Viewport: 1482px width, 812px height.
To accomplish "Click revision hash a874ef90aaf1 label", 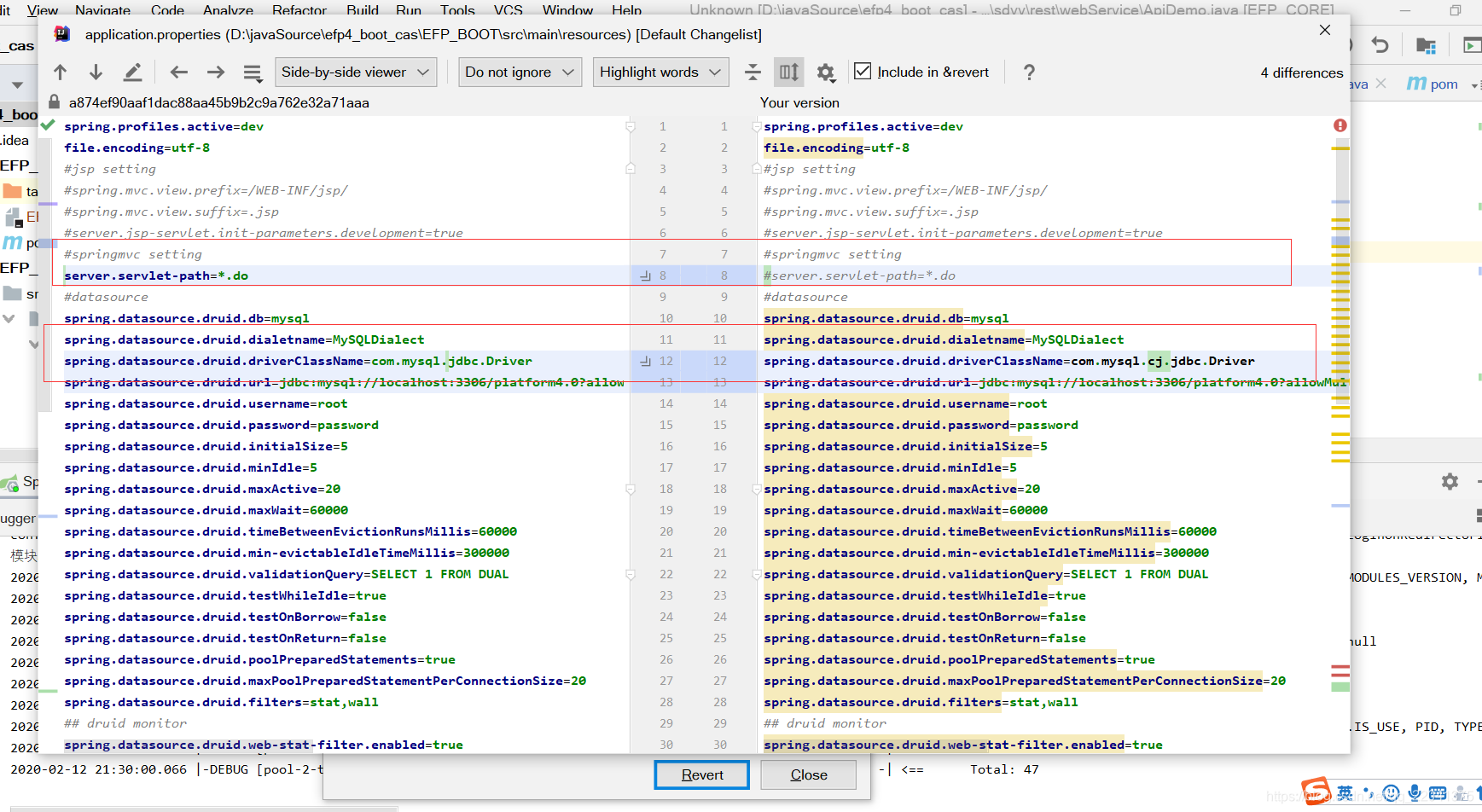I will (219, 102).
